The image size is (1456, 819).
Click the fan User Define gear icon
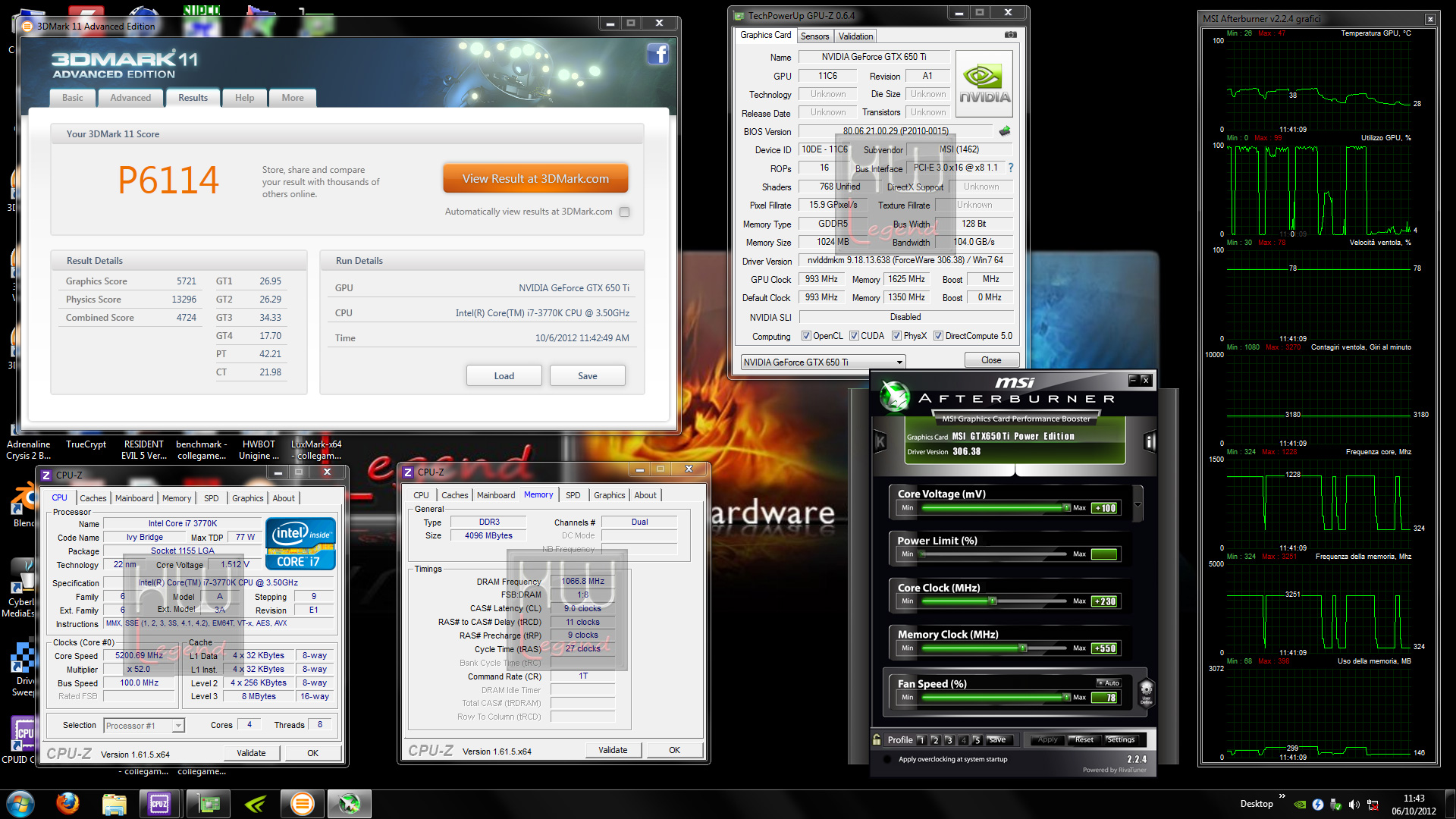[1146, 692]
